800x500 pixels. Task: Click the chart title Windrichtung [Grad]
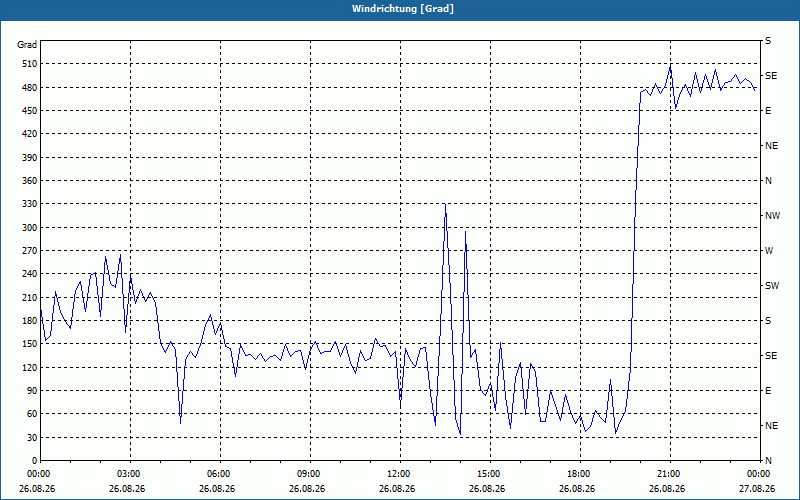pyautogui.click(x=403, y=9)
